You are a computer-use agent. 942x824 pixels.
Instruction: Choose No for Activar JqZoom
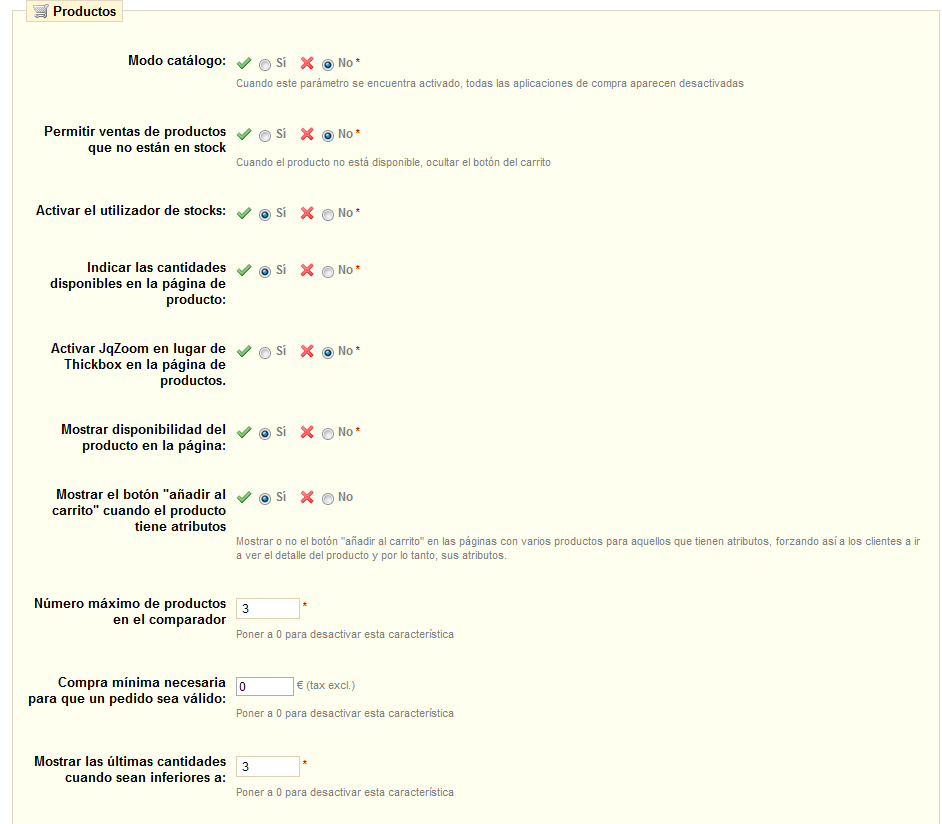327,353
